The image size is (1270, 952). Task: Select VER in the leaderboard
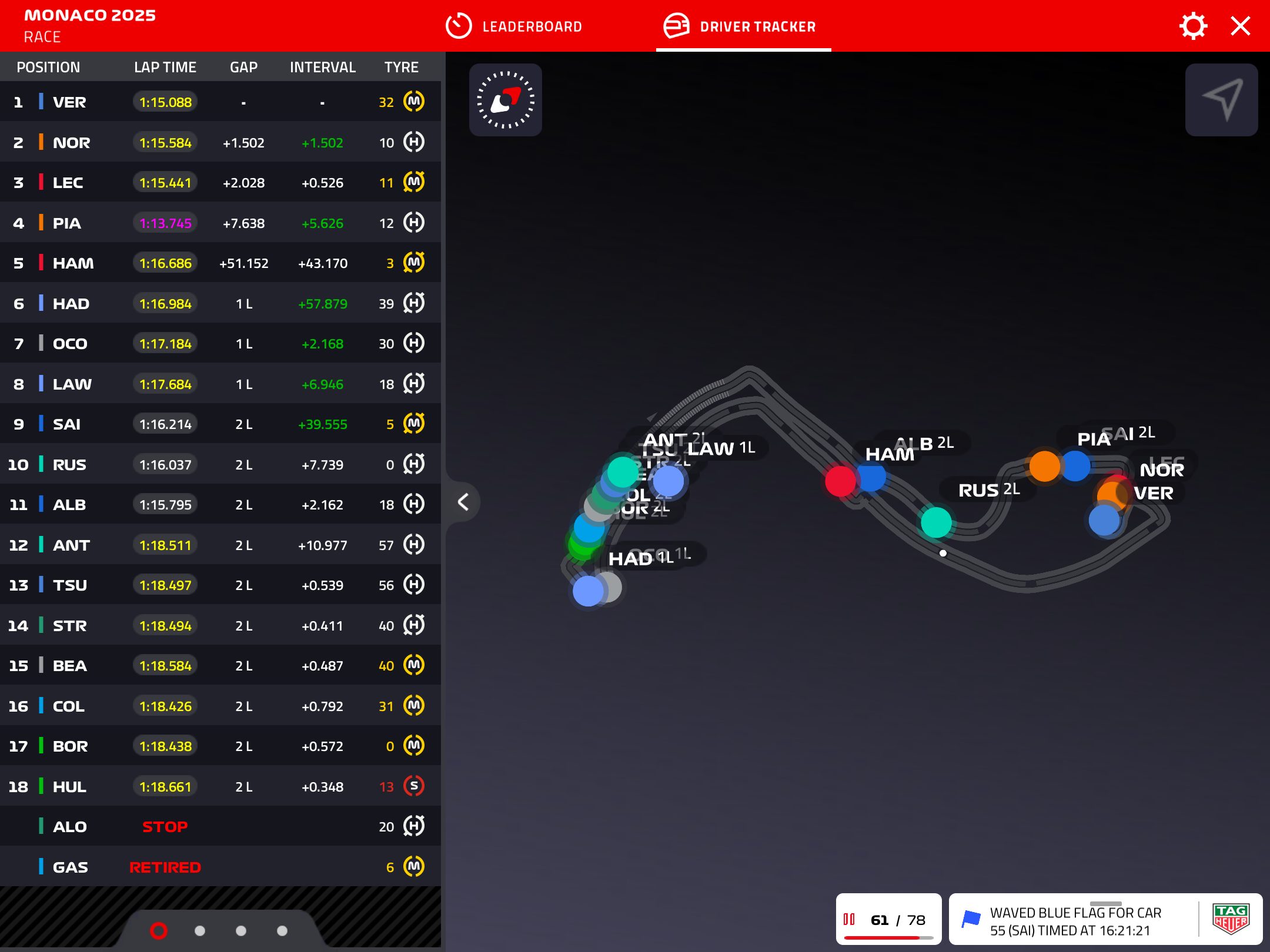click(220, 102)
